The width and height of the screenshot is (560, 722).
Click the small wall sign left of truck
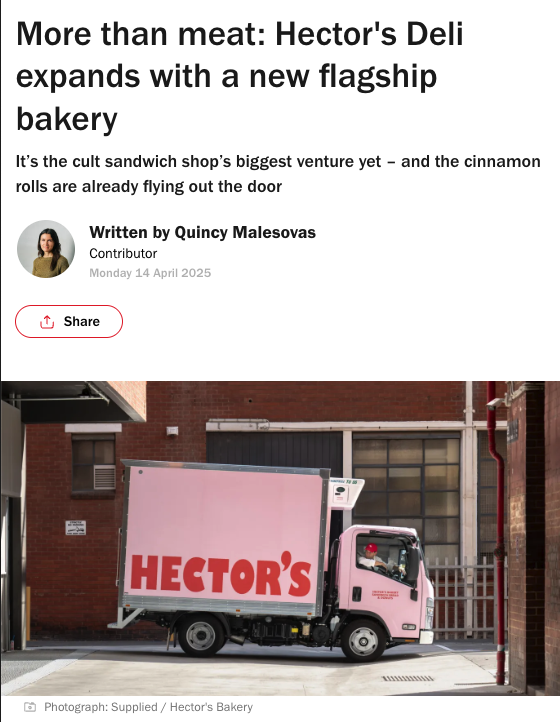(x=76, y=528)
